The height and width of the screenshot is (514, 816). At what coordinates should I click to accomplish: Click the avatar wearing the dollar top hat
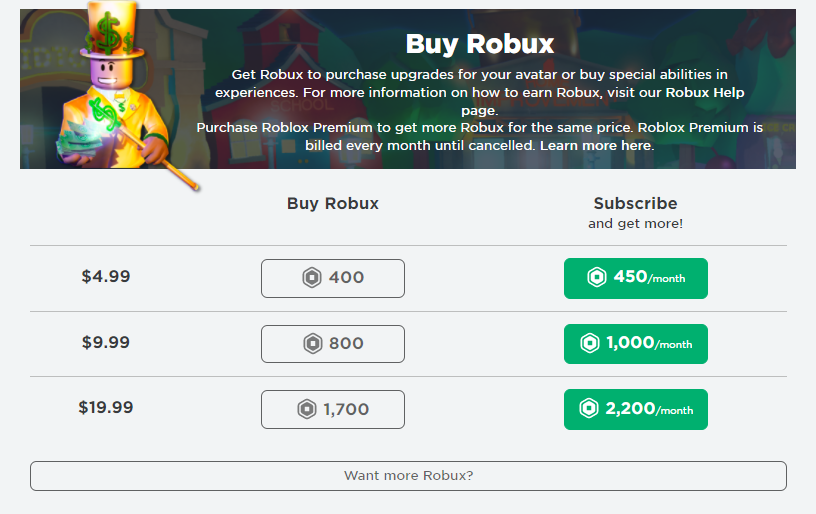tap(110, 95)
